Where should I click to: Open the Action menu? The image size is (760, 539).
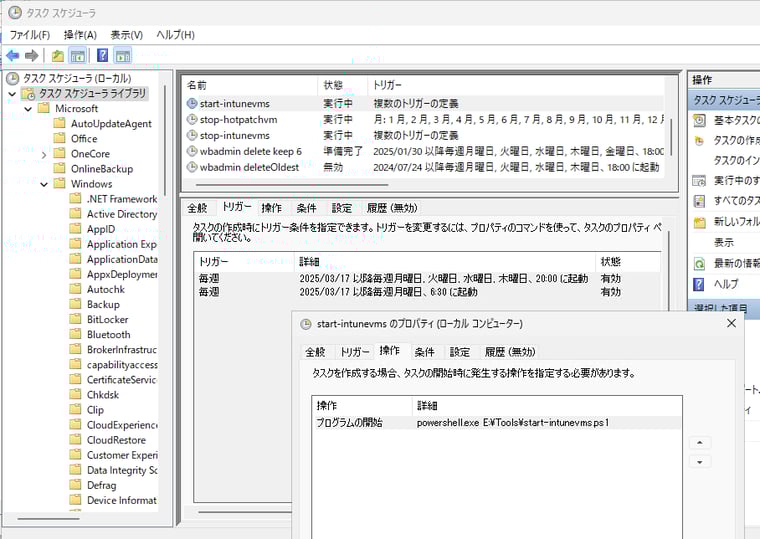point(80,35)
